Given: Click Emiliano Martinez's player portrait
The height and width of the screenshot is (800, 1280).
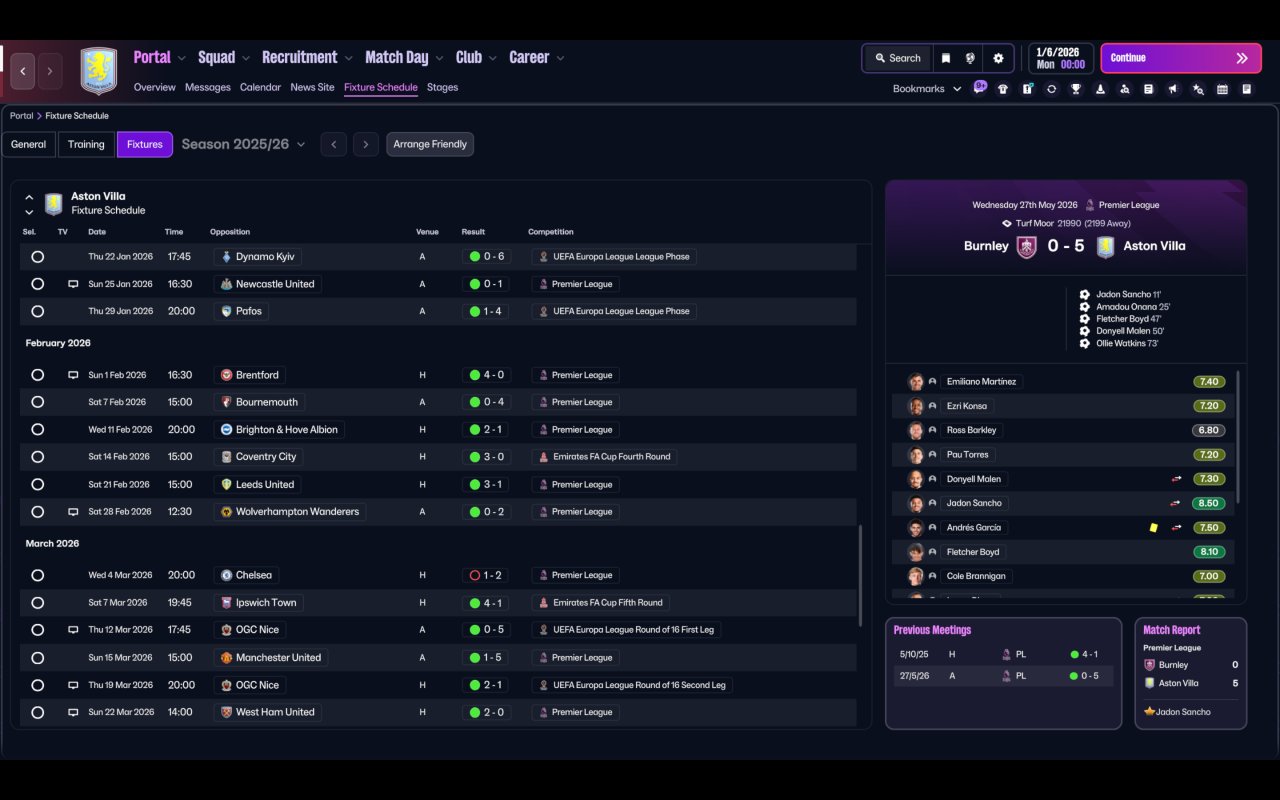Looking at the screenshot, I should point(915,382).
